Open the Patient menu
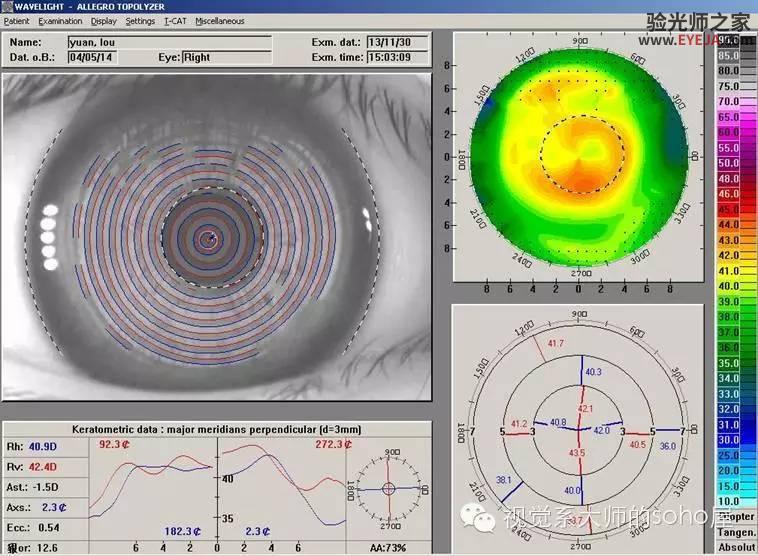Viewport: 758px width, 556px height. pos(16,21)
